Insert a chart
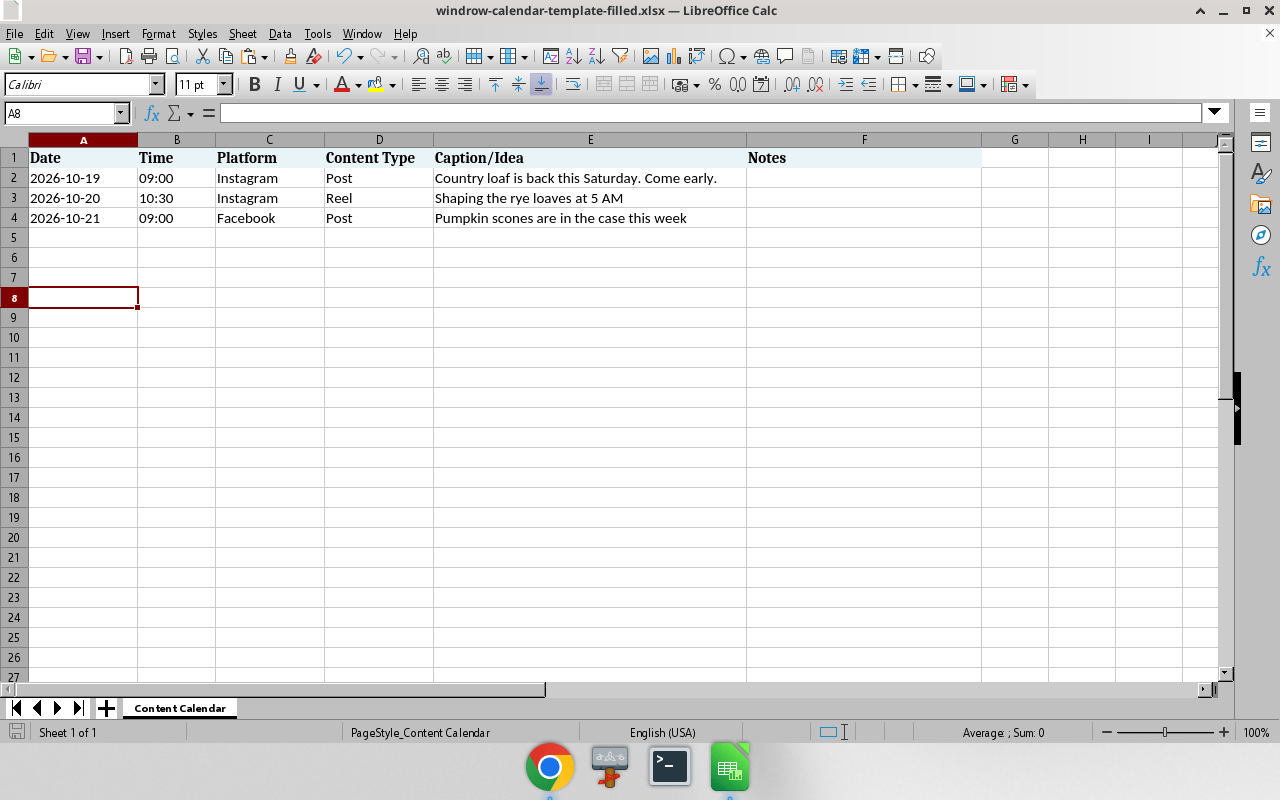Viewport: 1280px width, 800px height. (x=674, y=56)
